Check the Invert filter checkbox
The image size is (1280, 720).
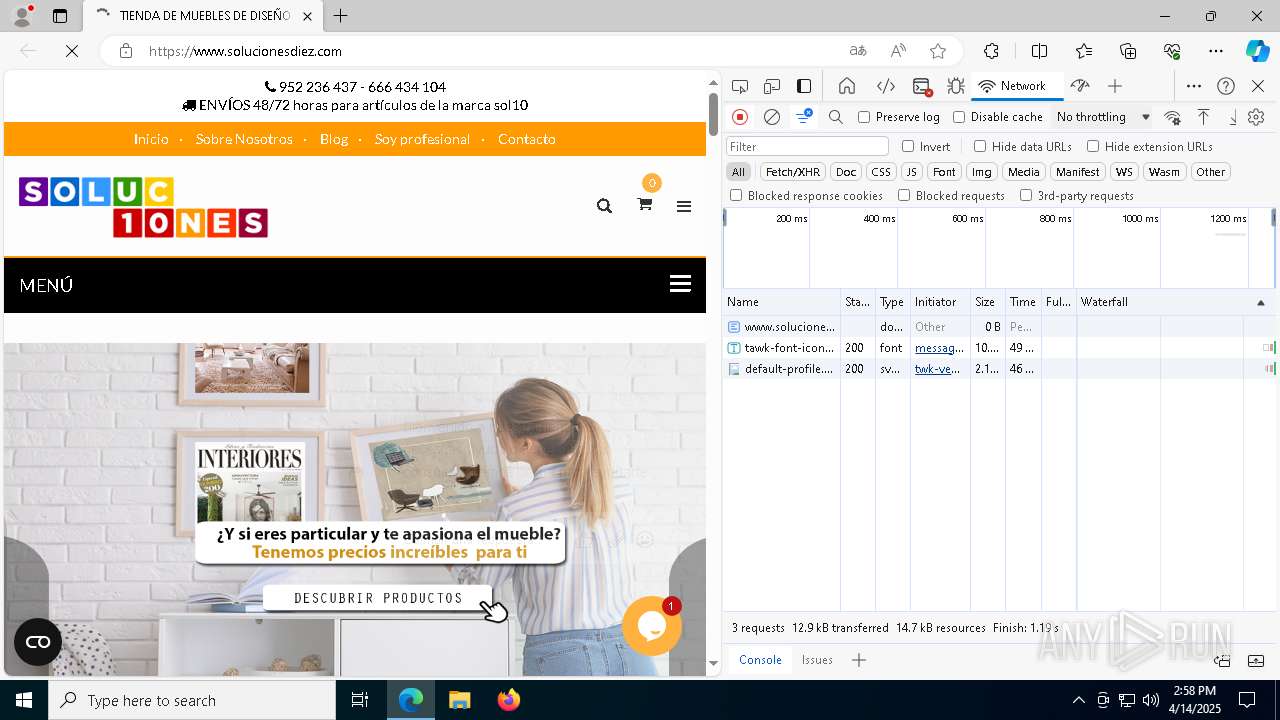pos(908,146)
